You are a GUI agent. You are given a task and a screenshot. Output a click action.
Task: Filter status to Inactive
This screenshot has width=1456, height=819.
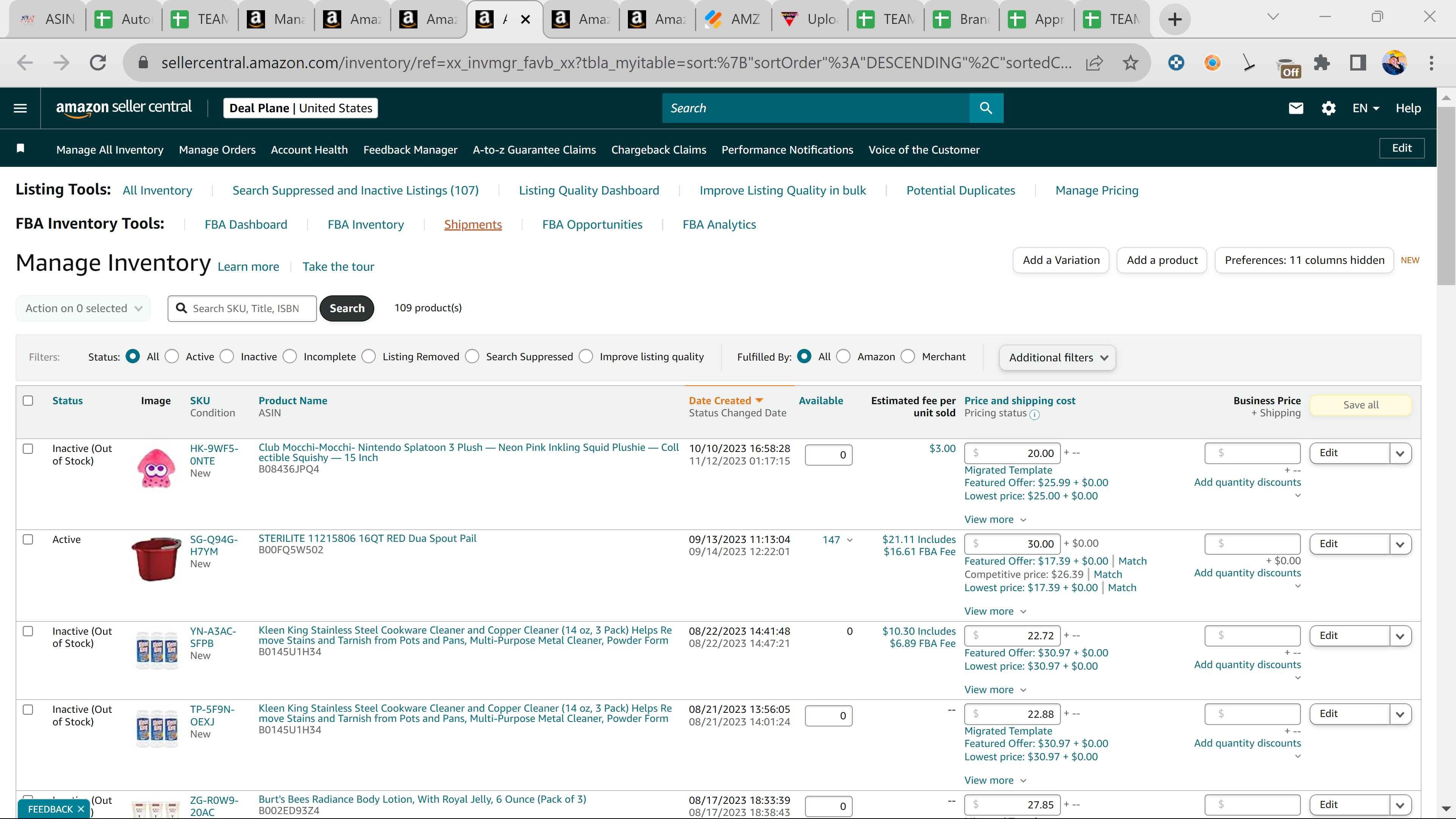(x=227, y=356)
